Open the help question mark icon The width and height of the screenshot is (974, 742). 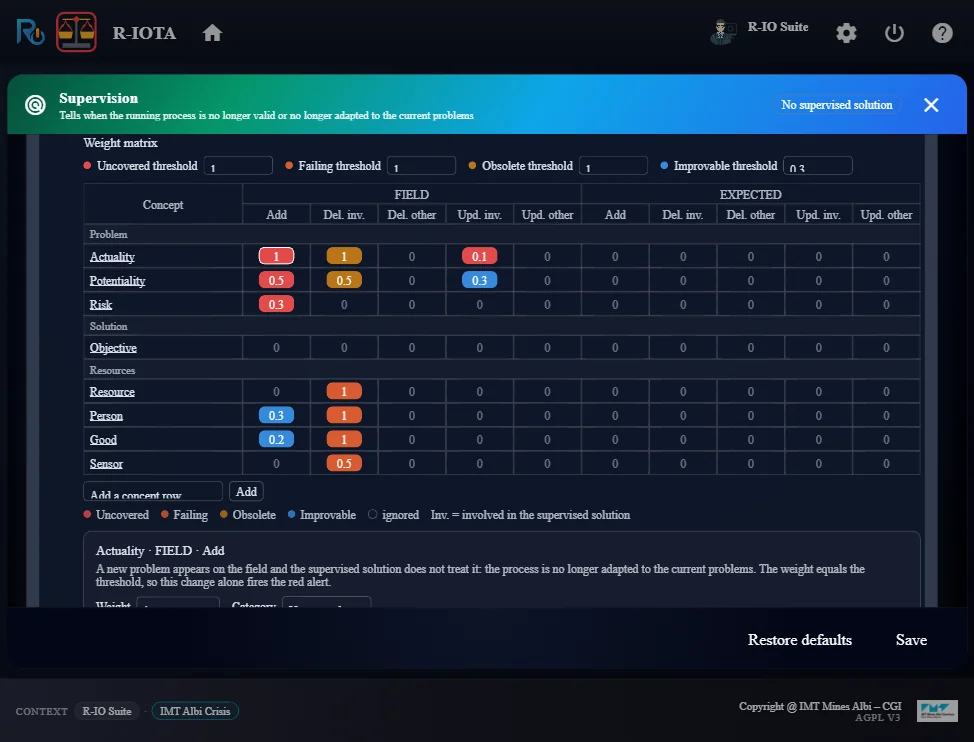(942, 32)
